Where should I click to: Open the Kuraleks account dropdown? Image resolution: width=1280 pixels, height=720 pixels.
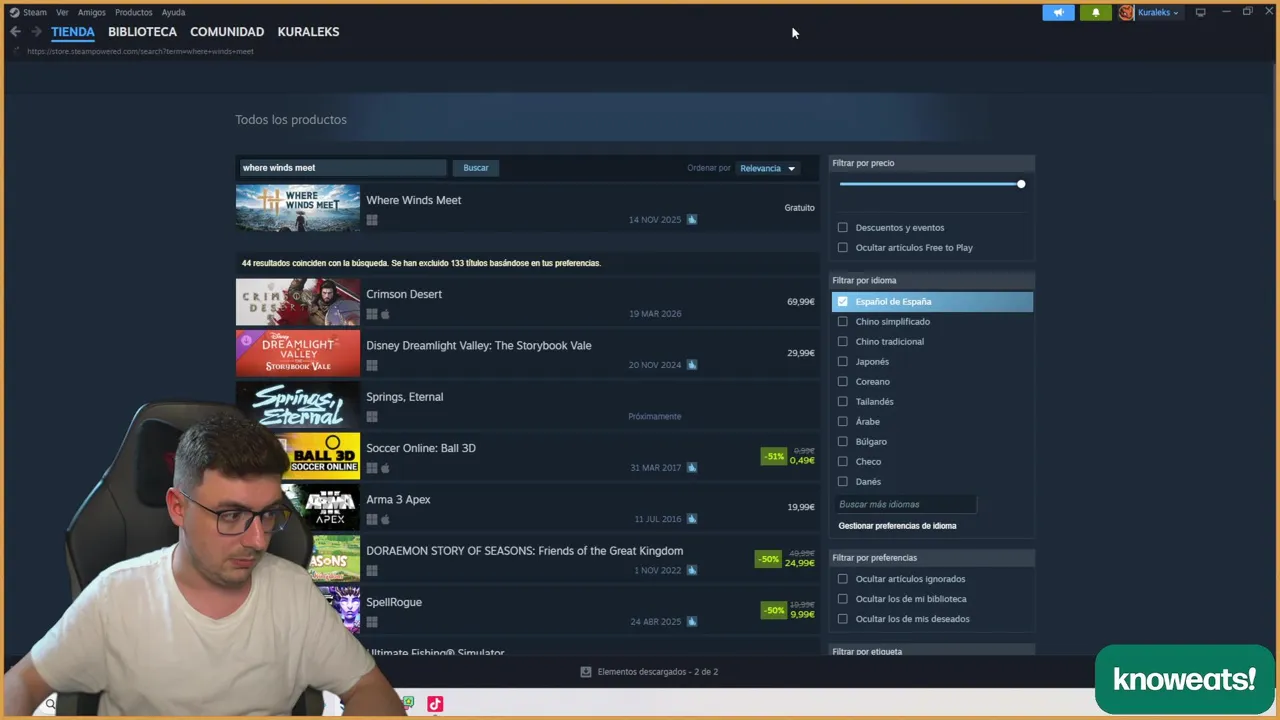coord(1158,13)
